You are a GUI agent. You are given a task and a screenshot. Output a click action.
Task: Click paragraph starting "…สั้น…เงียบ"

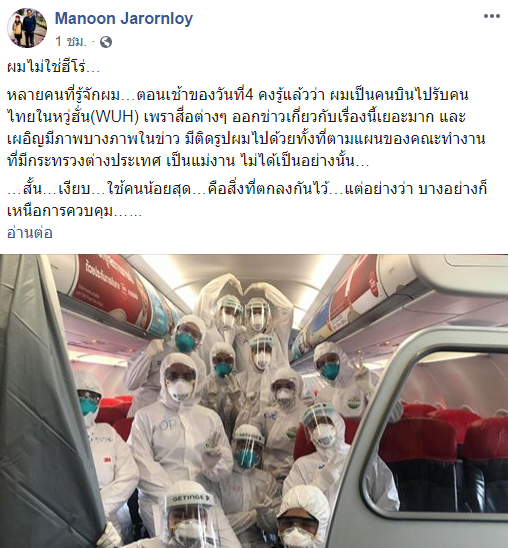coord(247,200)
